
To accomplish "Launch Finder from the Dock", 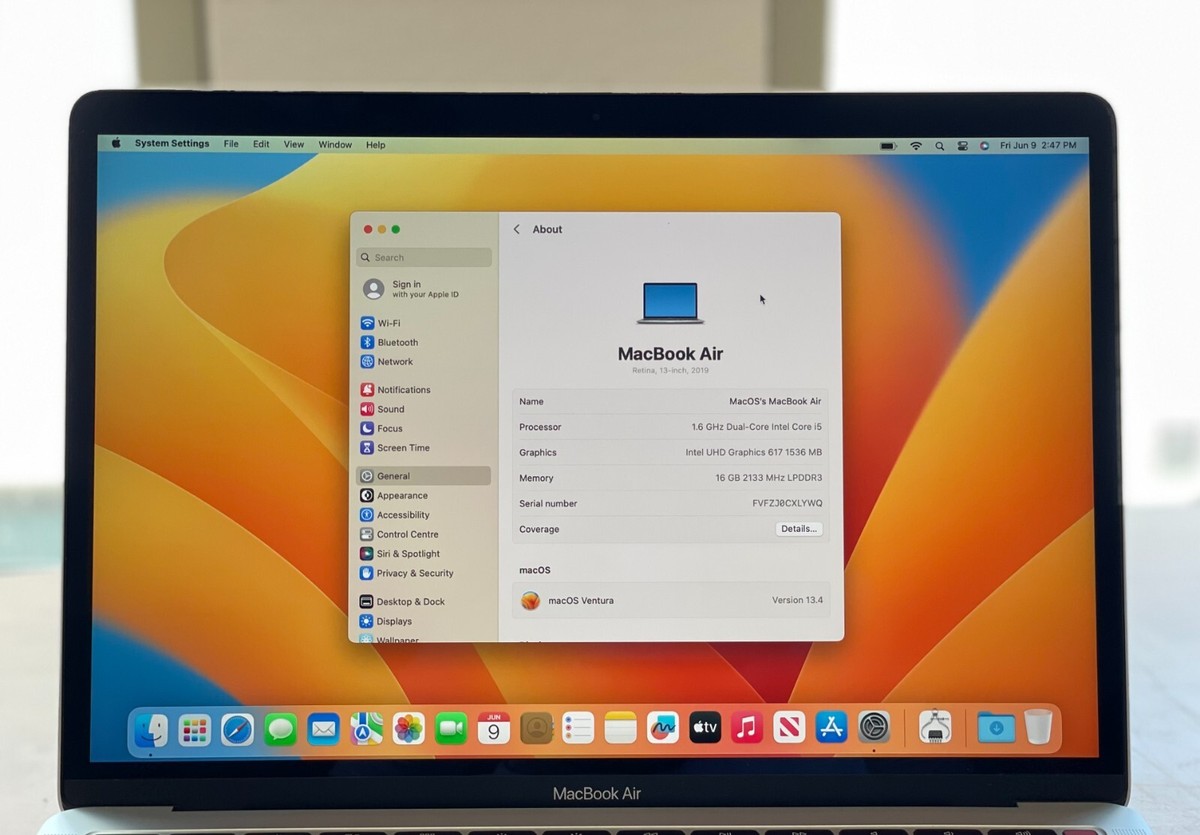I will point(151,729).
